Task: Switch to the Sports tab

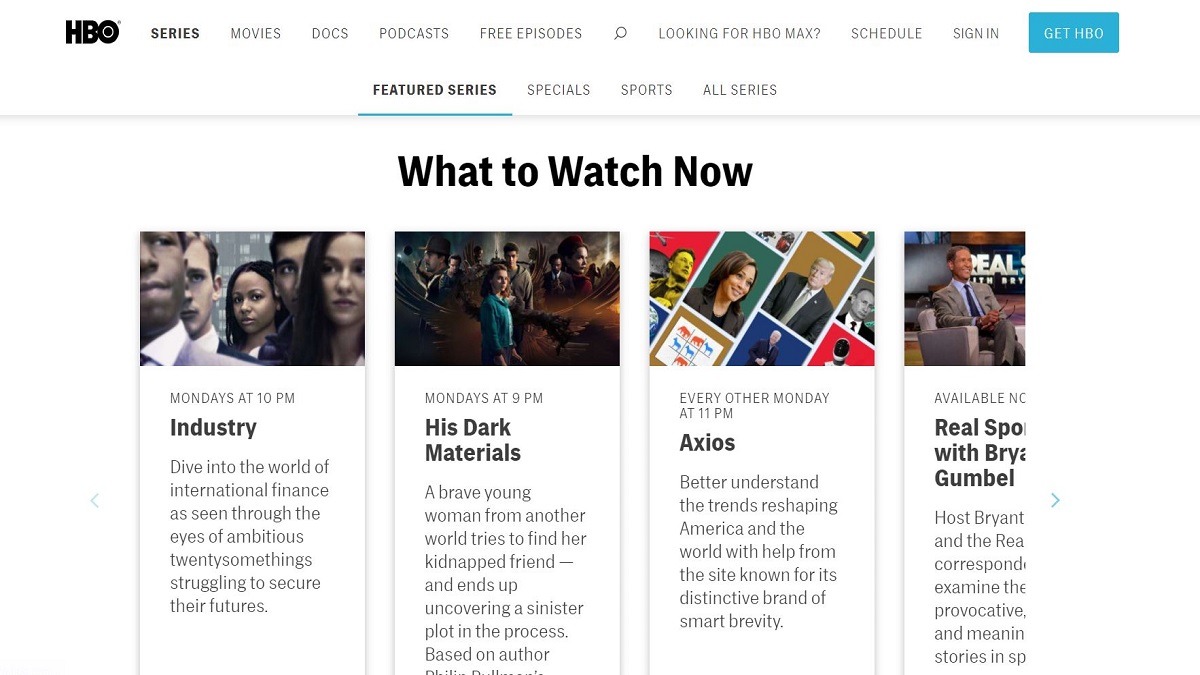Action: coord(647,90)
